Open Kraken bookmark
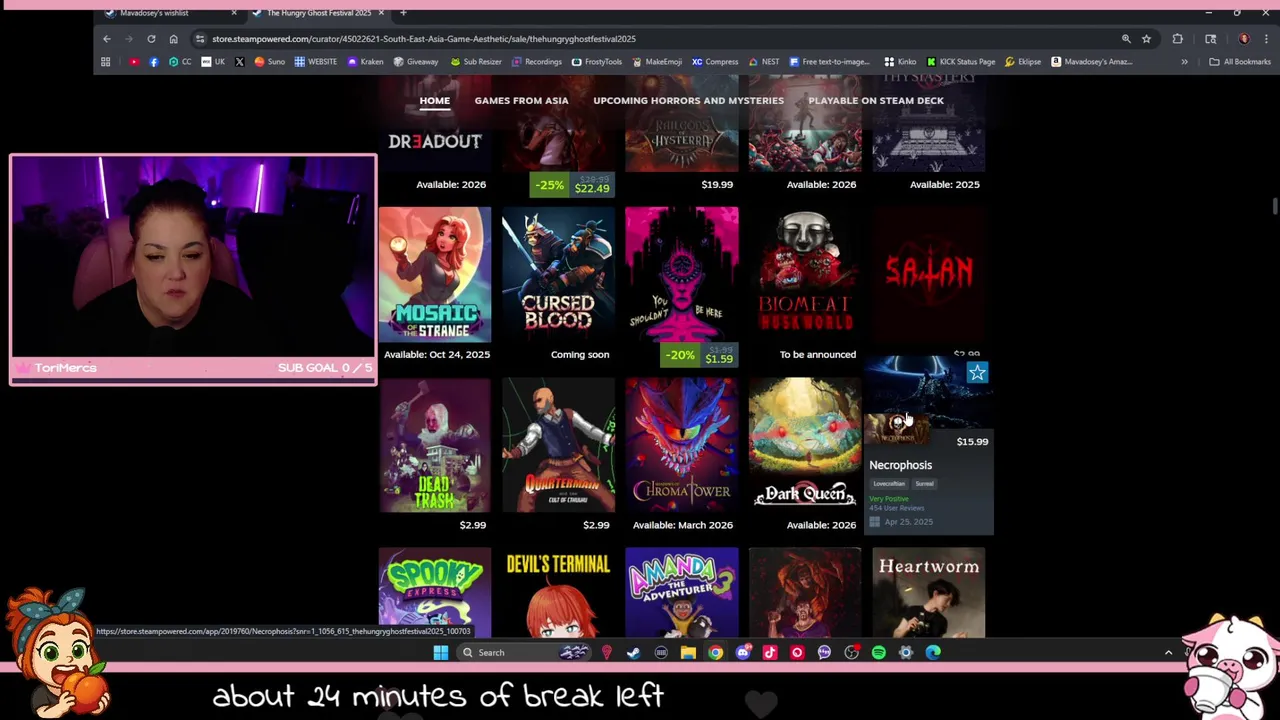 365,62
